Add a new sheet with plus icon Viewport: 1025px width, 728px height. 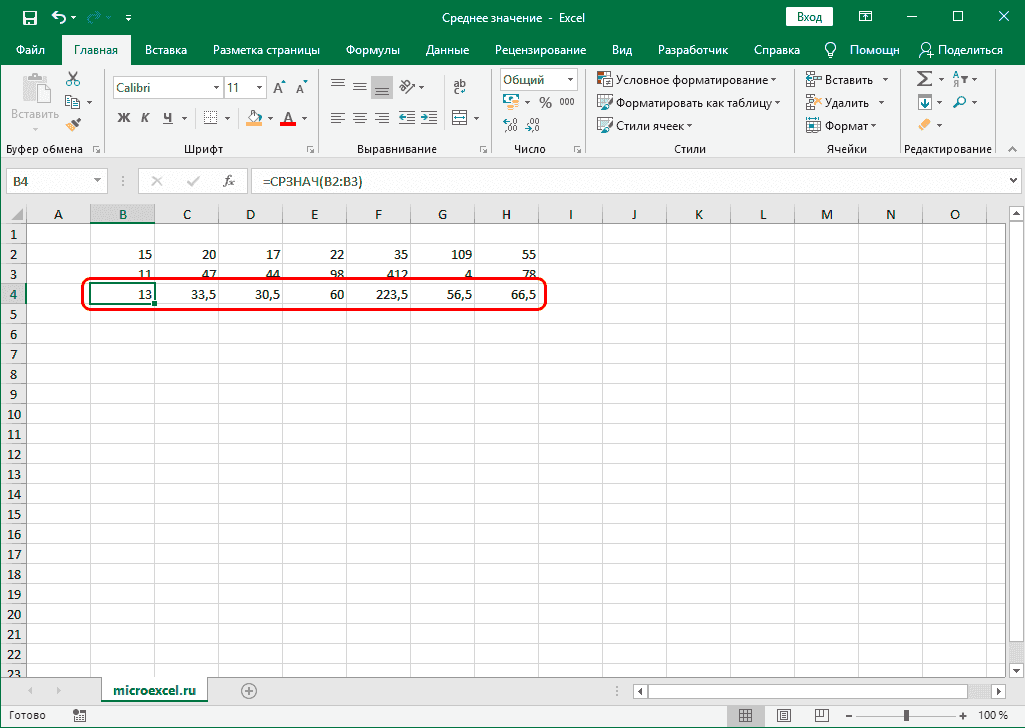[x=249, y=690]
